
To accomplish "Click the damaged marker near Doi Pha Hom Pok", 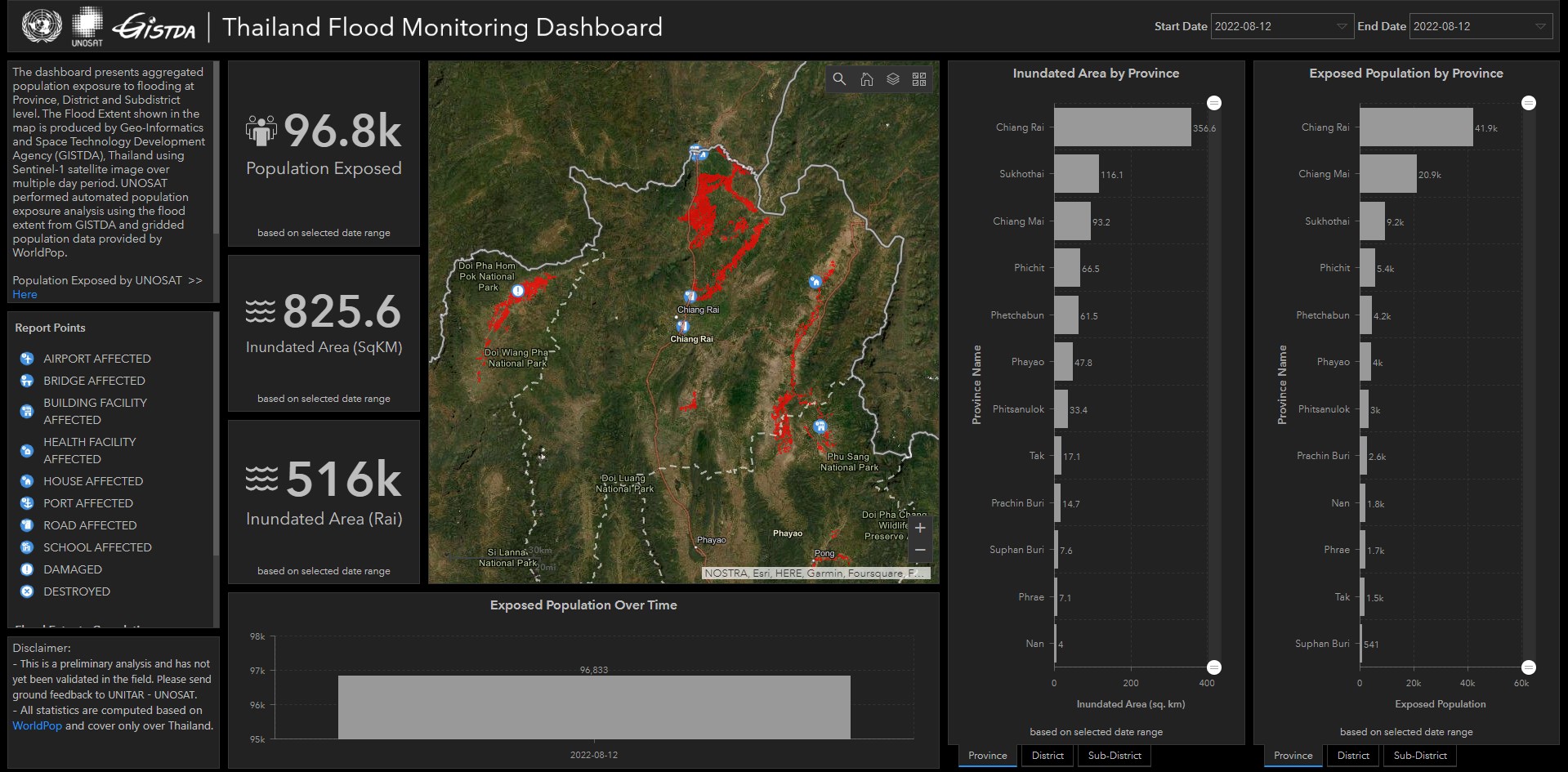I will tap(517, 291).
